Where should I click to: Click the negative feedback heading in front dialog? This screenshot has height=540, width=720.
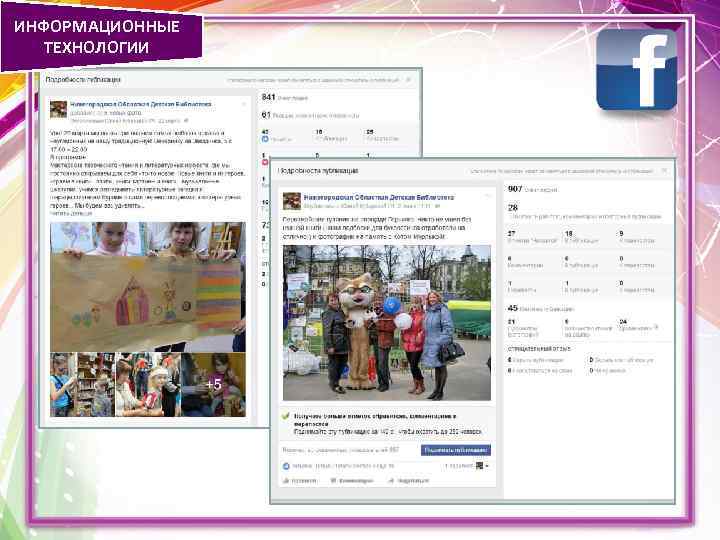539,349
